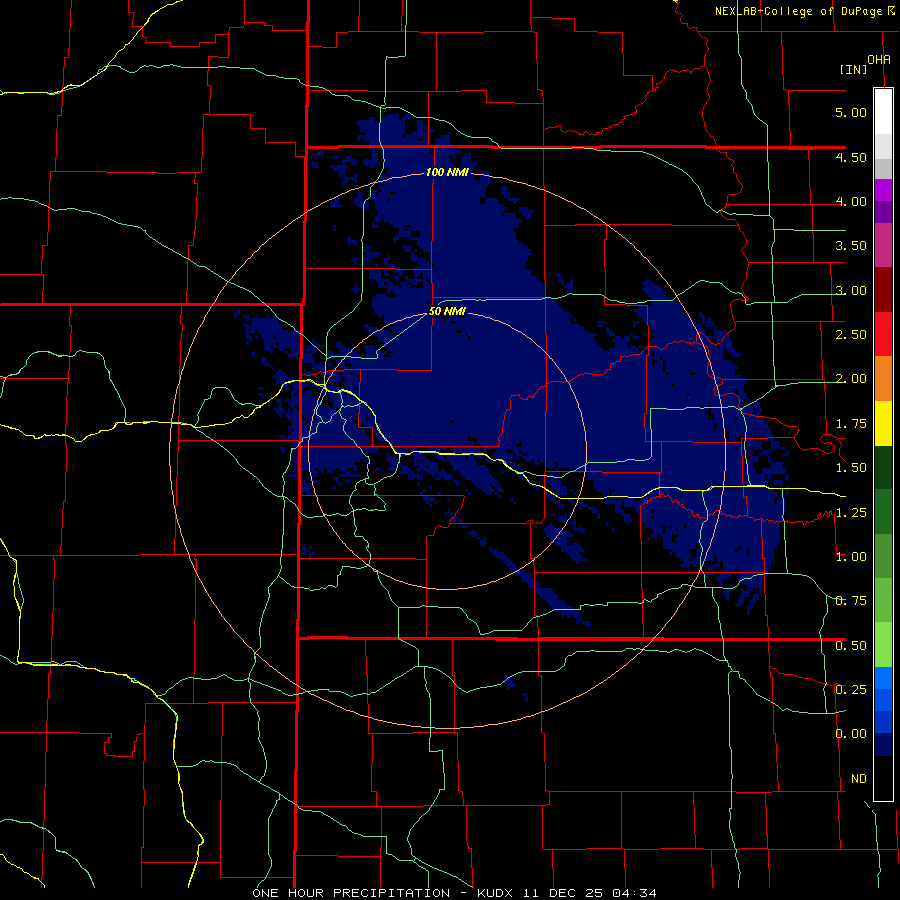Click the ONE HOUR PRECIPITATION title text
This screenshot has height=900, width=900.
351,893
